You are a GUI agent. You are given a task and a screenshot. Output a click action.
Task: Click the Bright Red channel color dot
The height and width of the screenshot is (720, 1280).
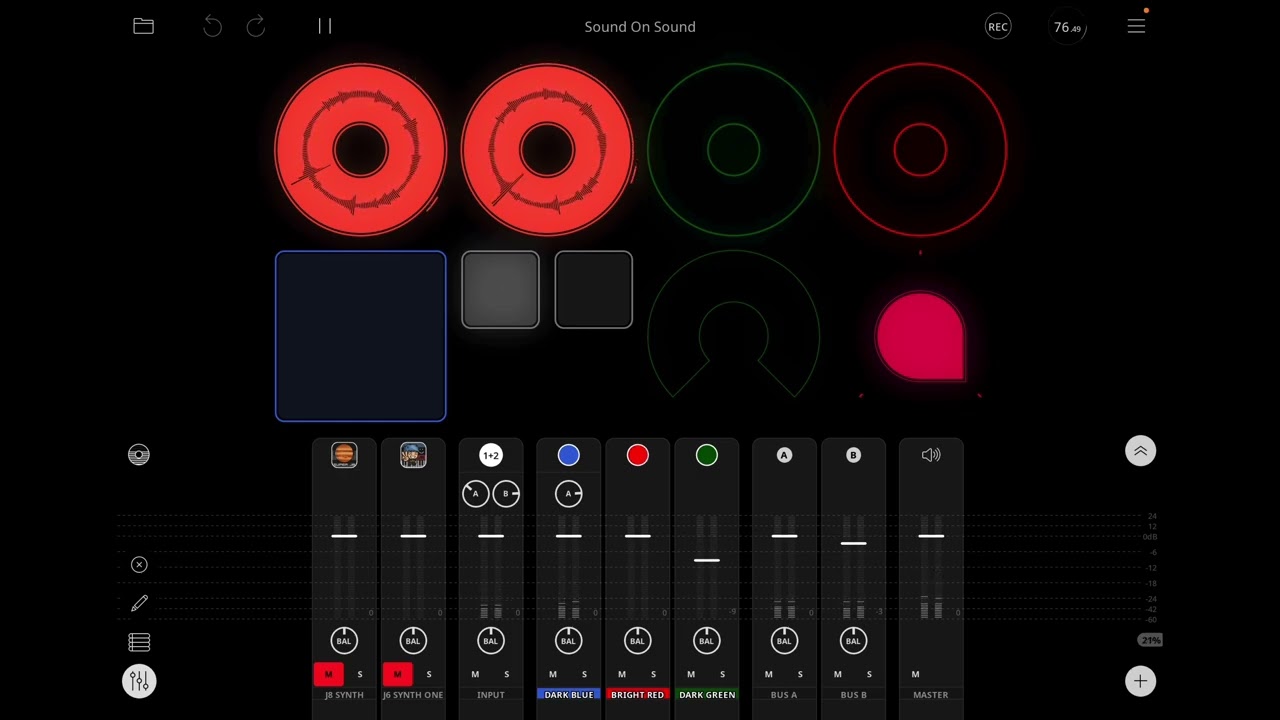tap(638, 455)
